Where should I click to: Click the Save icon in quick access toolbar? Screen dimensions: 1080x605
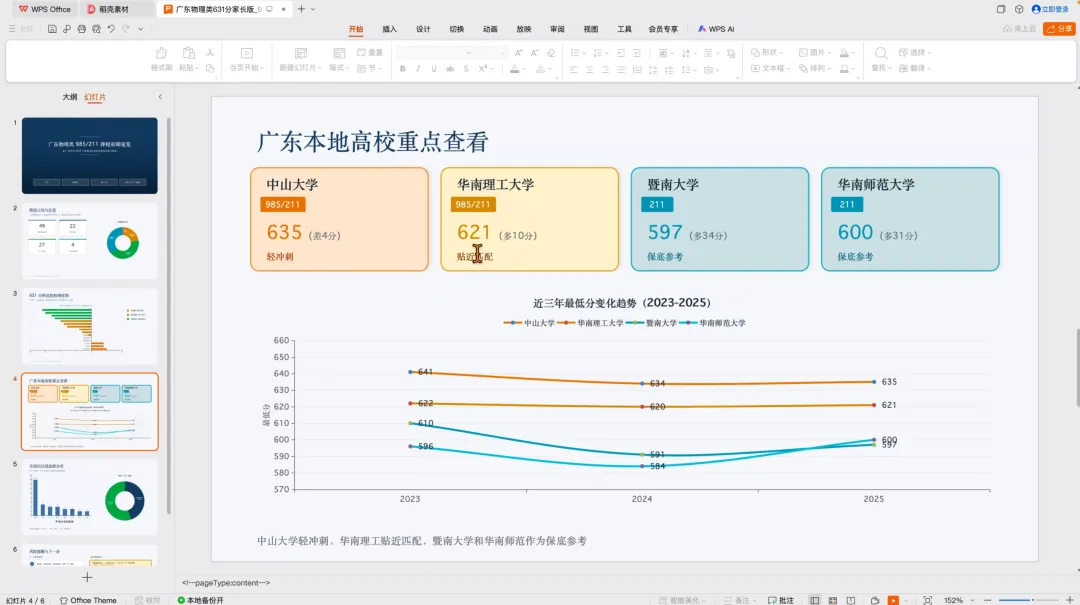(52, 29)
